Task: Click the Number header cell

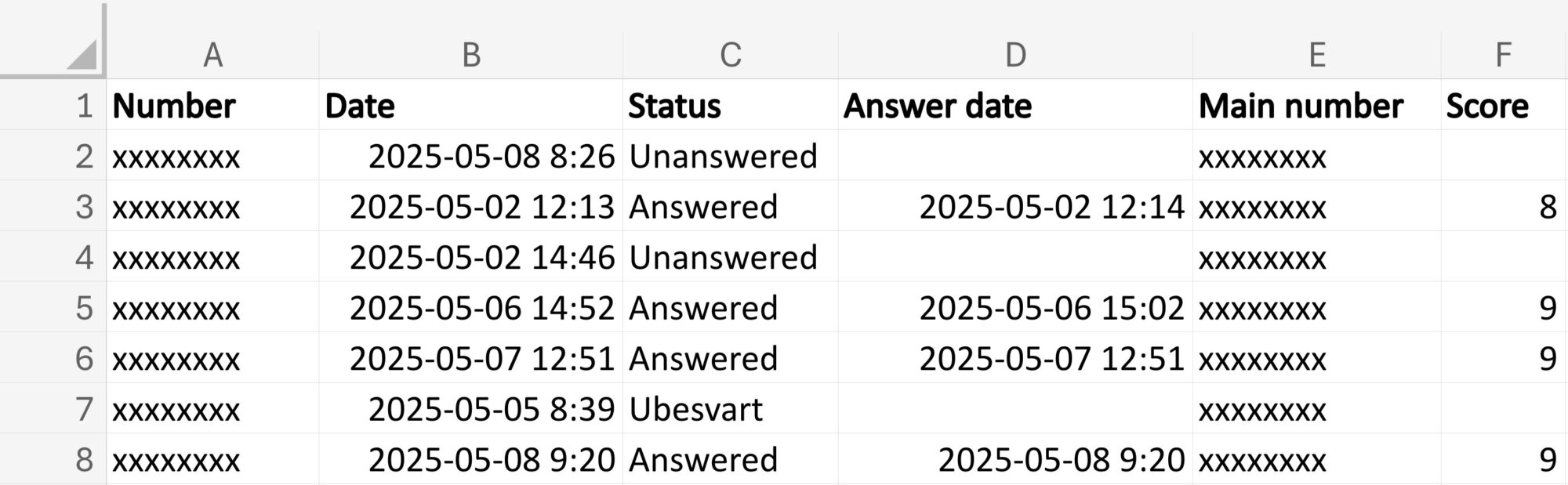Action: tap(212, 105)
